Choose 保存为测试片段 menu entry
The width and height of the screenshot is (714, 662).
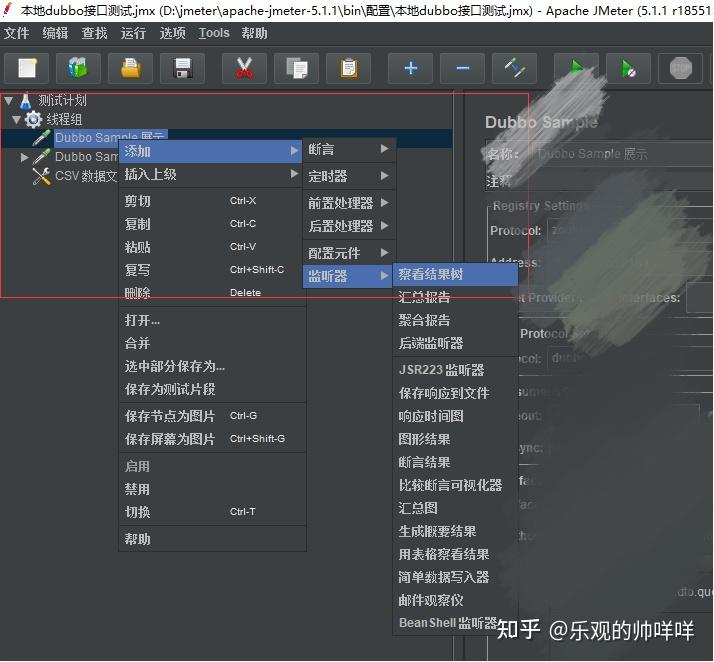coord(212,389)
